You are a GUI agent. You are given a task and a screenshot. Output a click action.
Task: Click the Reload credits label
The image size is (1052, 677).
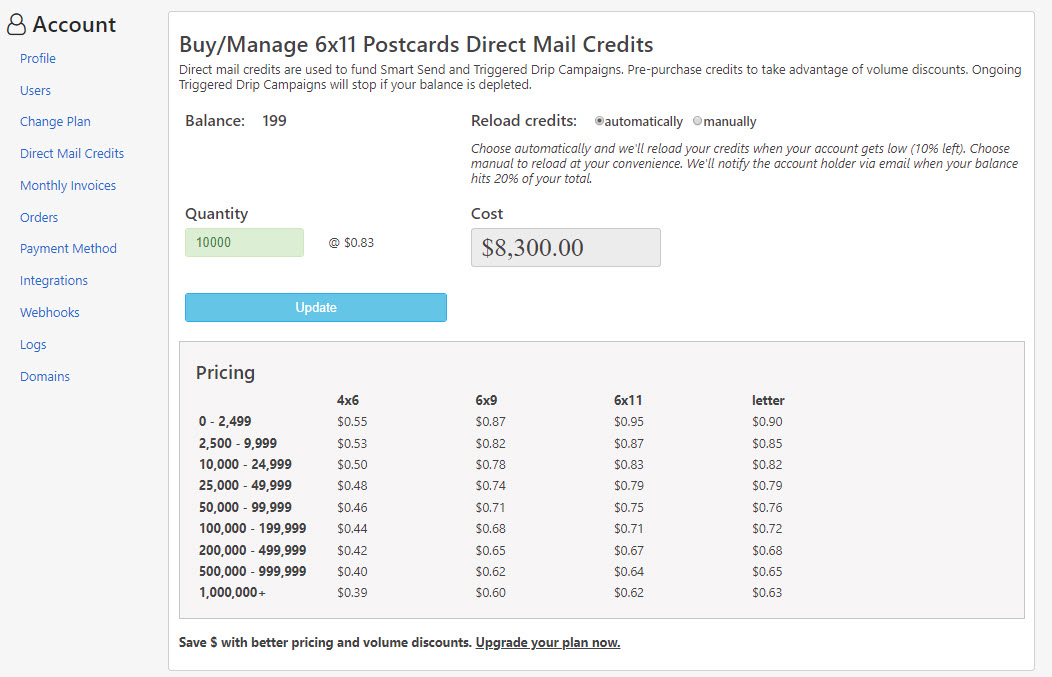tap(524, 121)
